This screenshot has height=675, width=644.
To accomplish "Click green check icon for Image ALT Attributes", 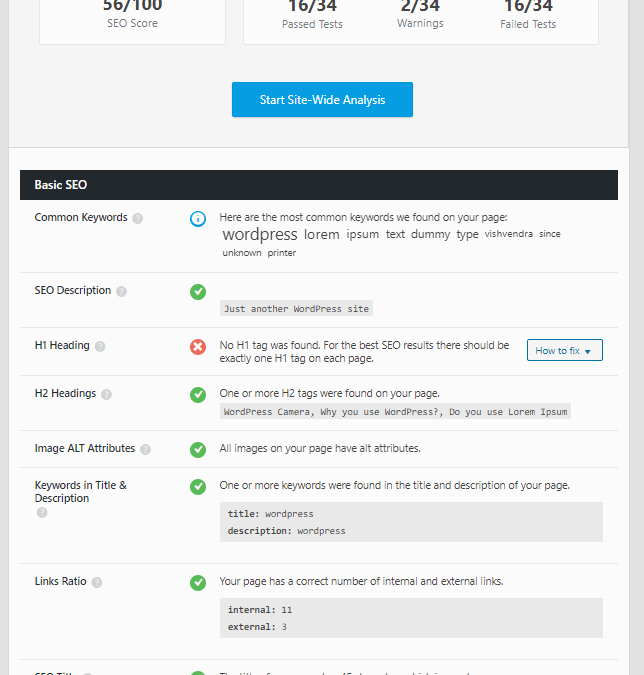I will pyautogui.click(x=198, y=450).
